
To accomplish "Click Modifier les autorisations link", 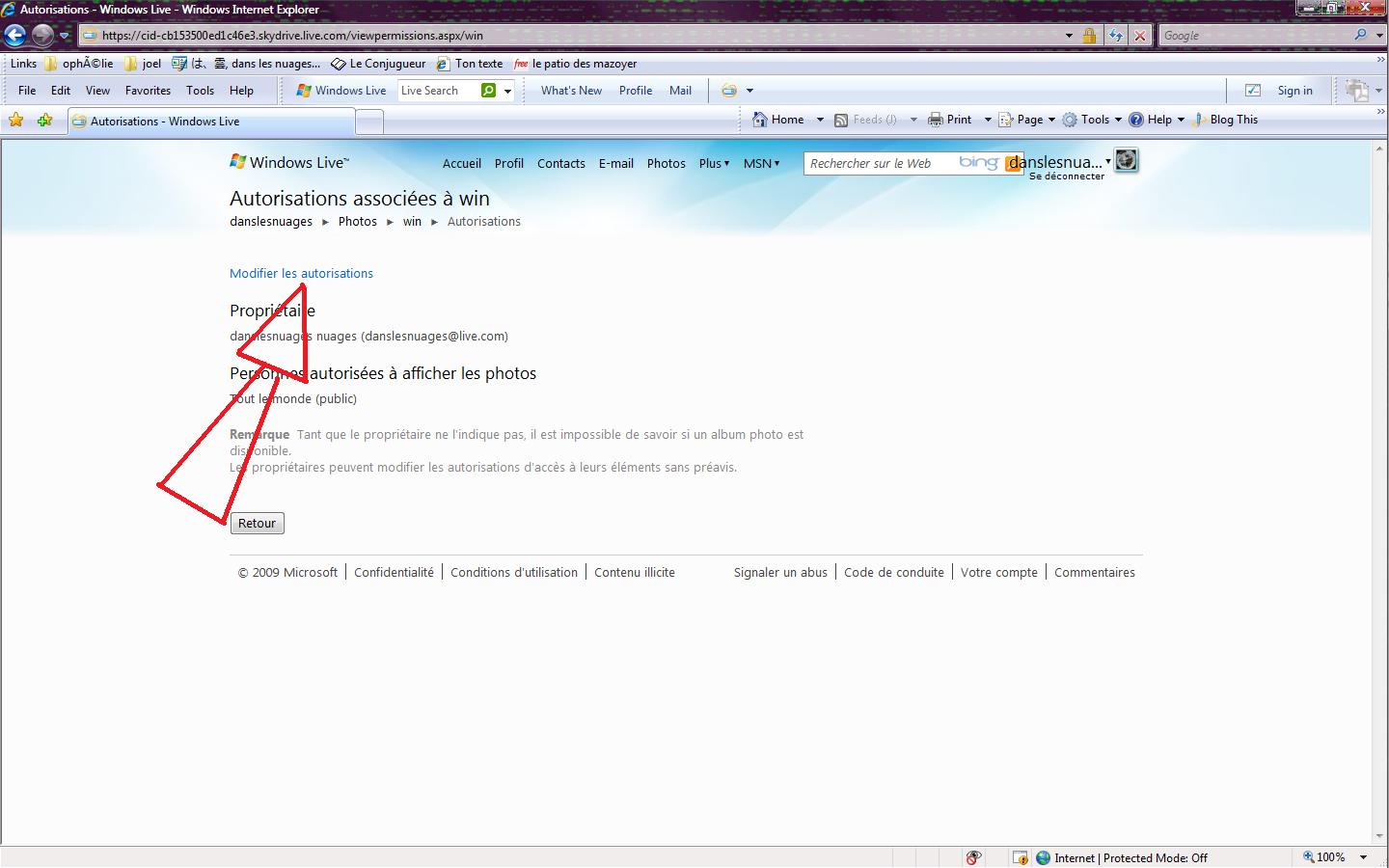I will (x=301, y=273).
